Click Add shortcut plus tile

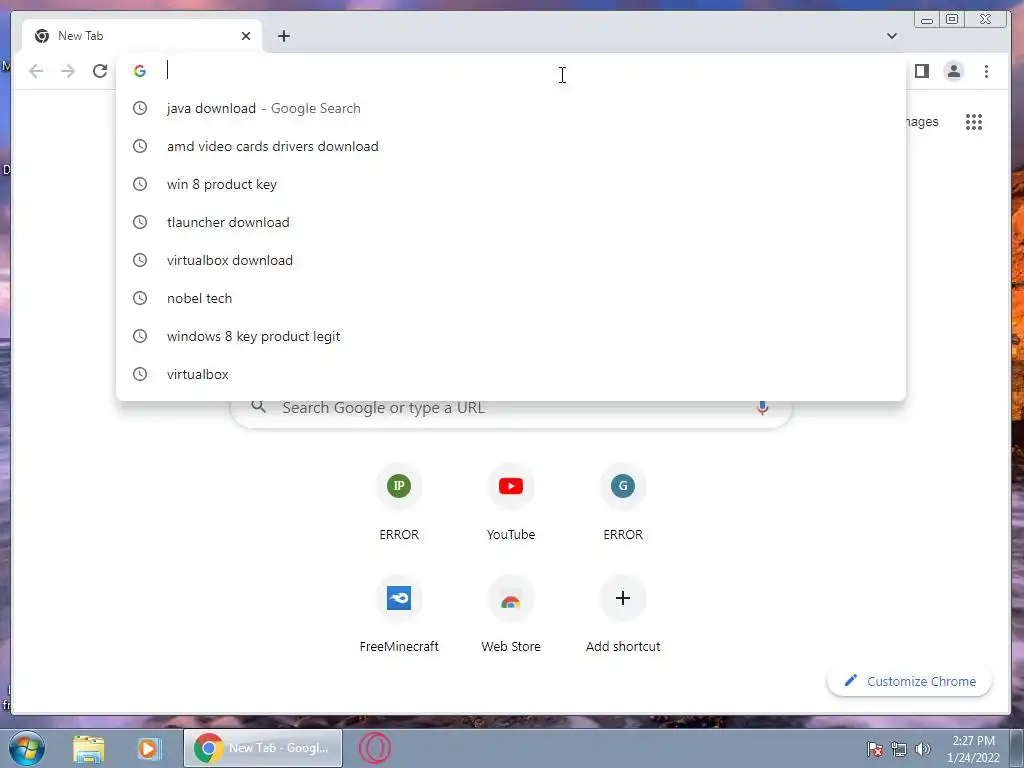coord(622,614)
